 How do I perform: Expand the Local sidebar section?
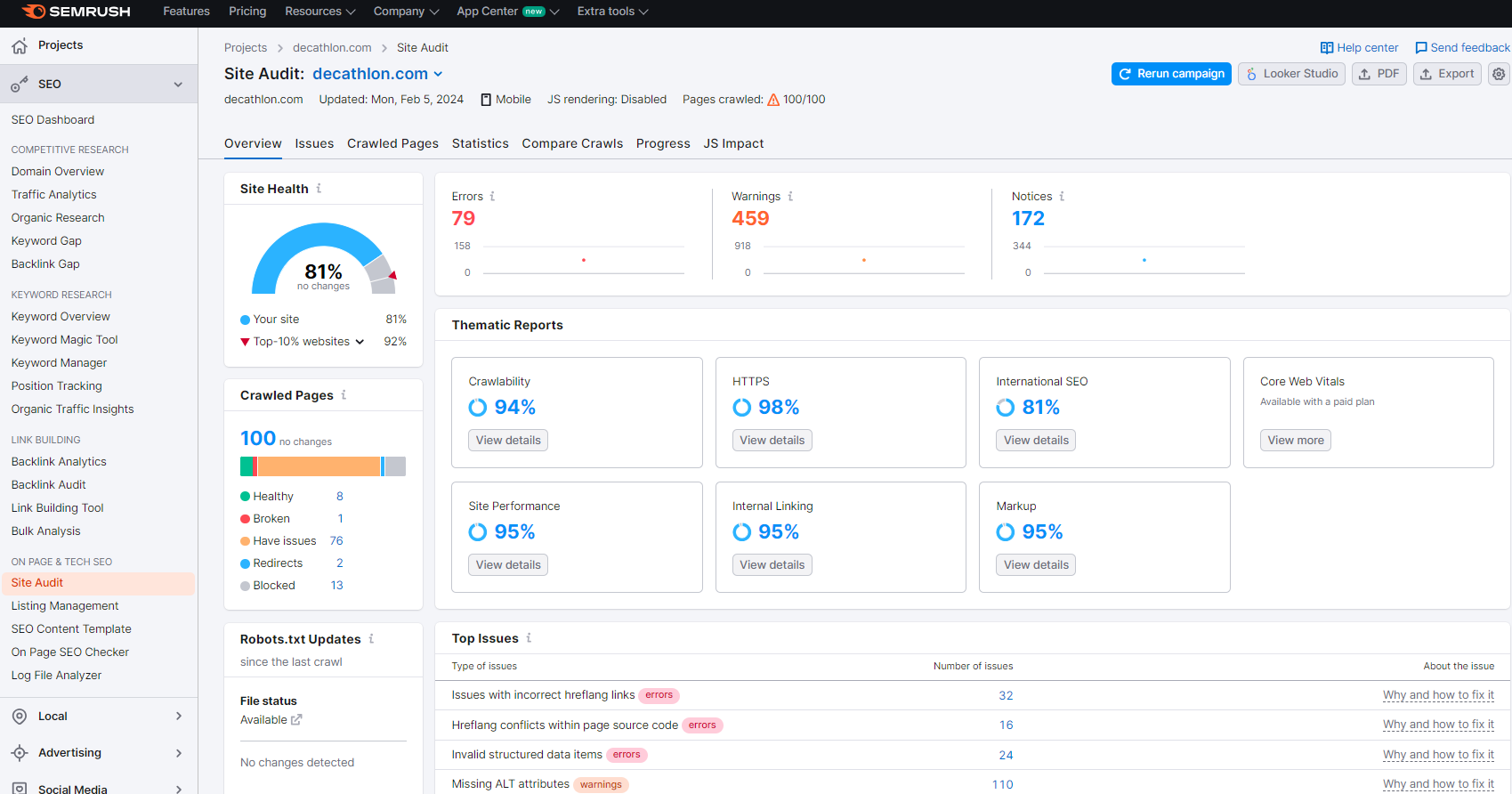pyautogui.click(x=179, y=717)
